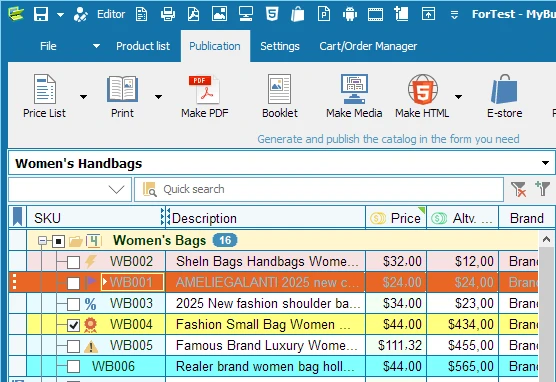
Task: Expand the Print dropdown arrow
Action: [159, 96]
